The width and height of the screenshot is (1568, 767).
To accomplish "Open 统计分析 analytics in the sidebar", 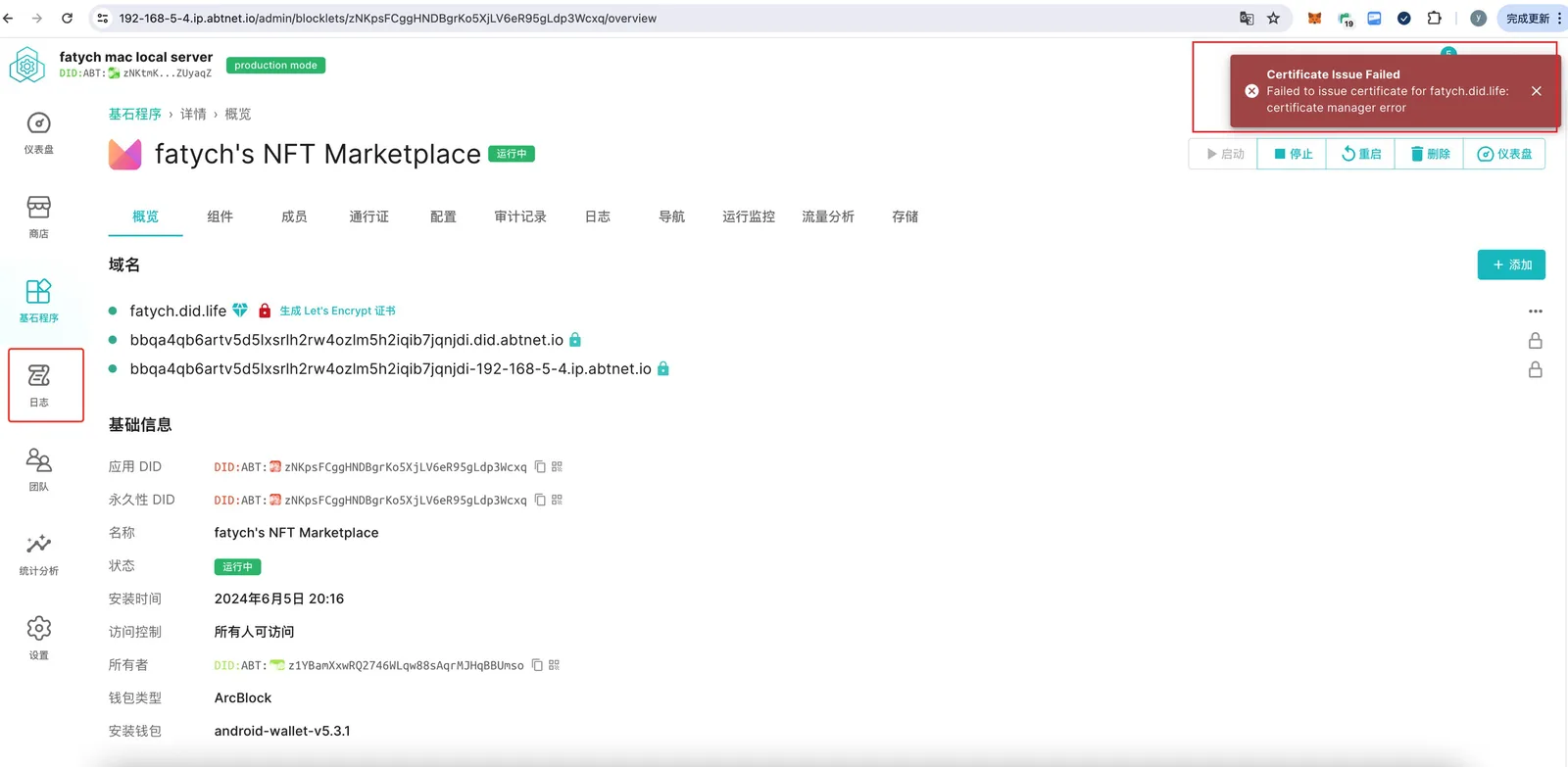I will point(38,553).
